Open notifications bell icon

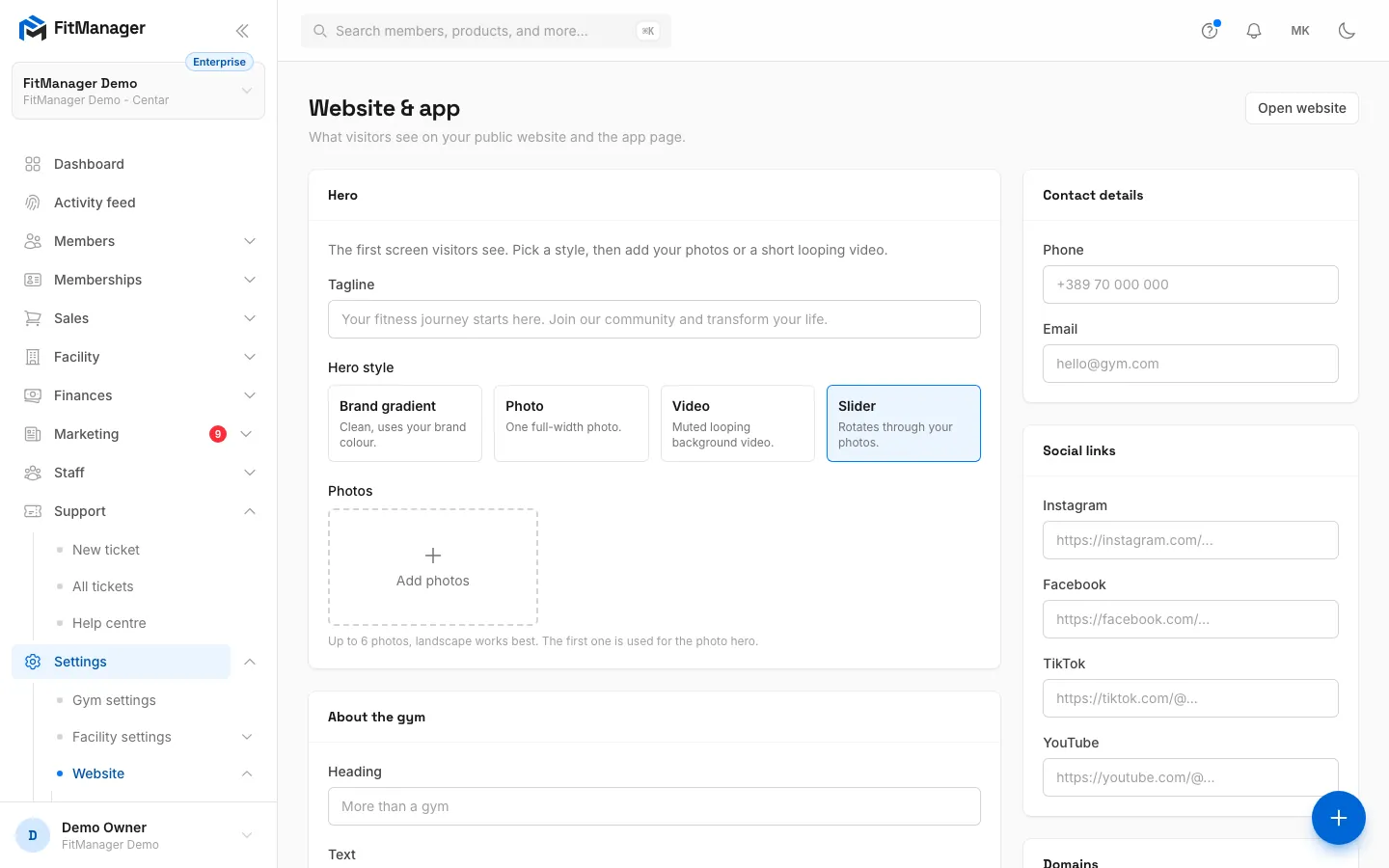[1254, 31]
